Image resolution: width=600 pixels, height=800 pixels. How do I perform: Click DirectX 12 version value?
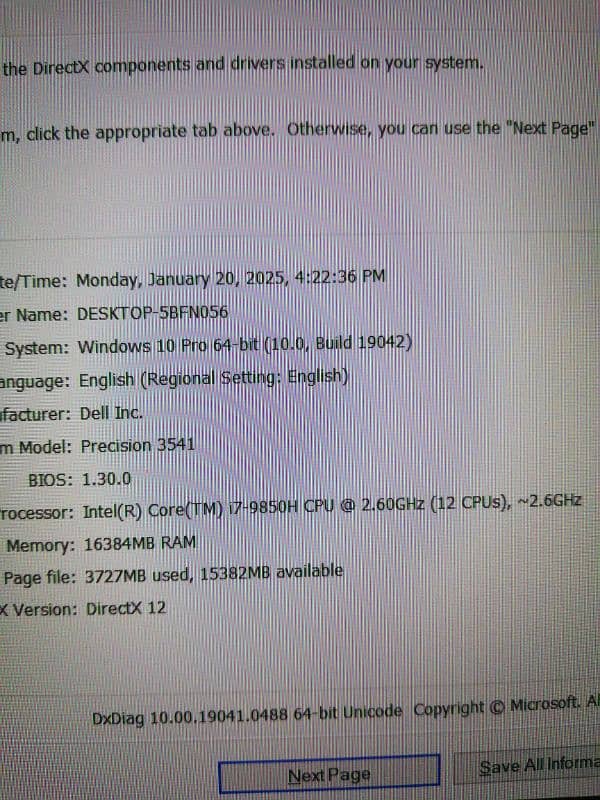click(x=126, y=609)
